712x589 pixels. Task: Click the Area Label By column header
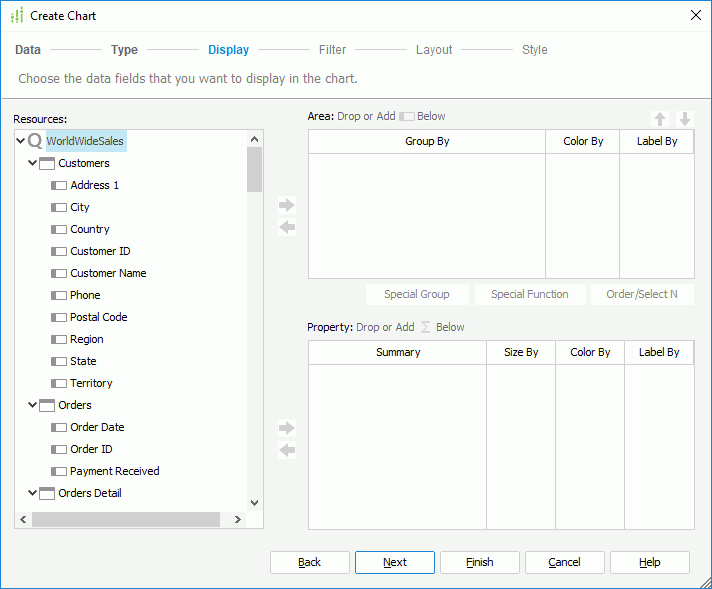point(657,142)
